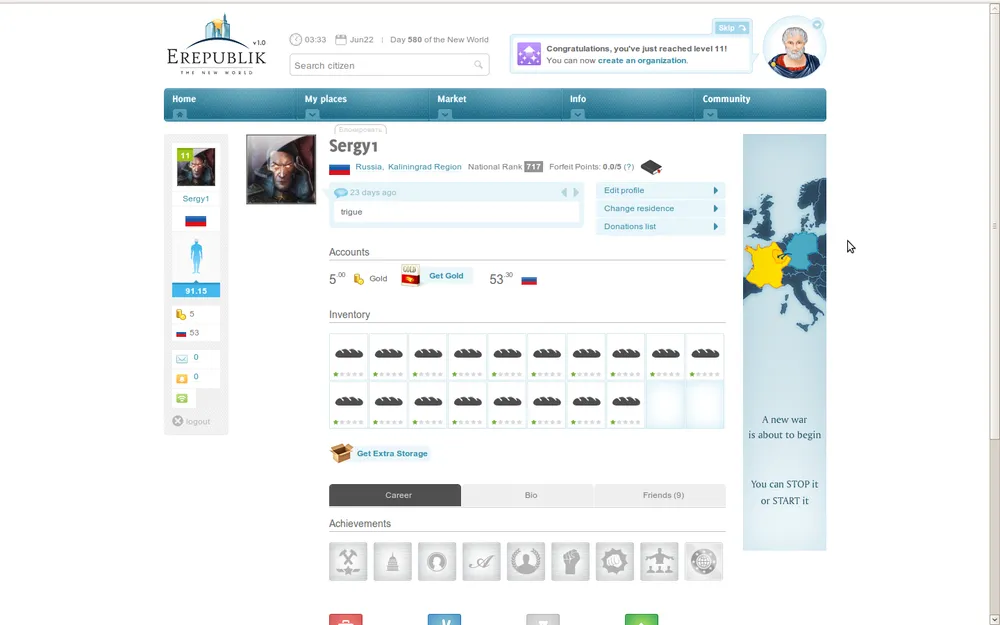Click the Congress building achievement icon

coord(392,562)
